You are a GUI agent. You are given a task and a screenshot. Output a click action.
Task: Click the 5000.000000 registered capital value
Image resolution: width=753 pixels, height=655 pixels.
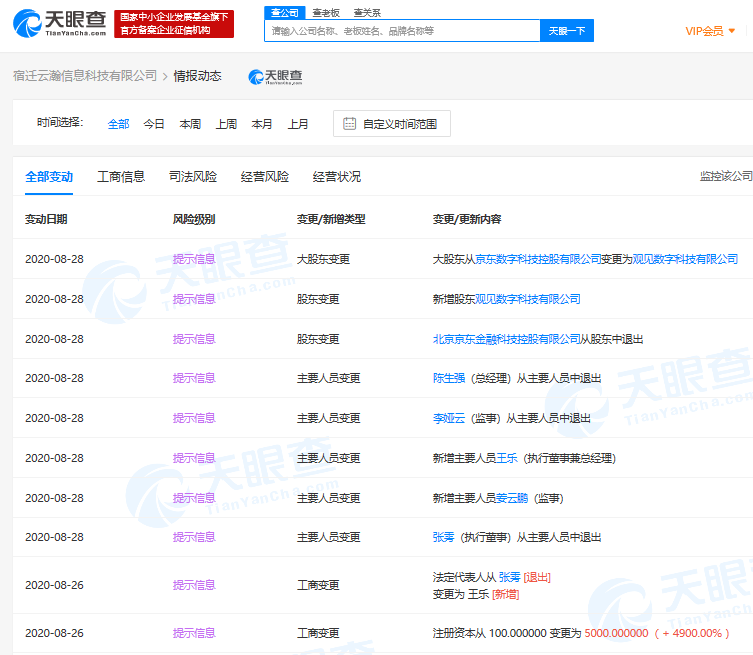tap(616, 633)
